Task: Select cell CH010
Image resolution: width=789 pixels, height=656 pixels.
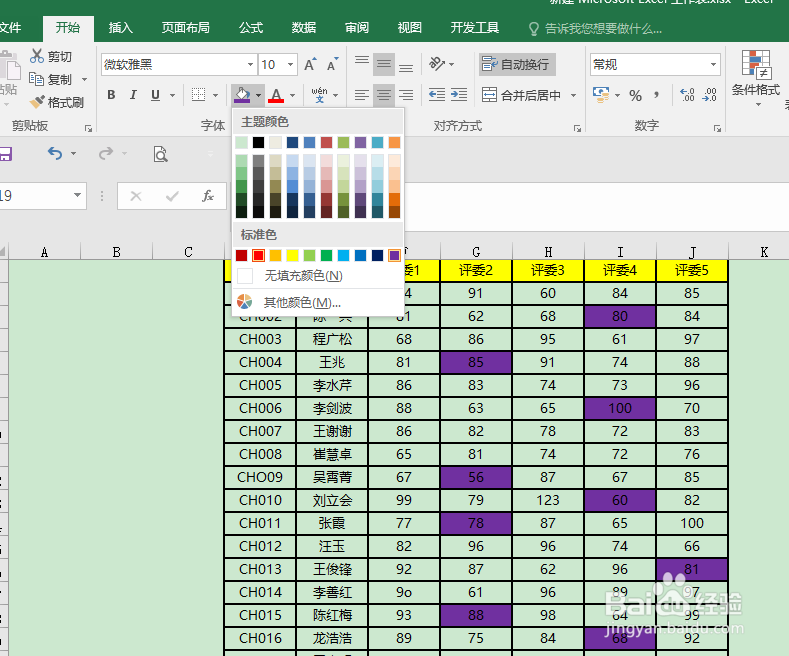Action: (x=260, y=500)
